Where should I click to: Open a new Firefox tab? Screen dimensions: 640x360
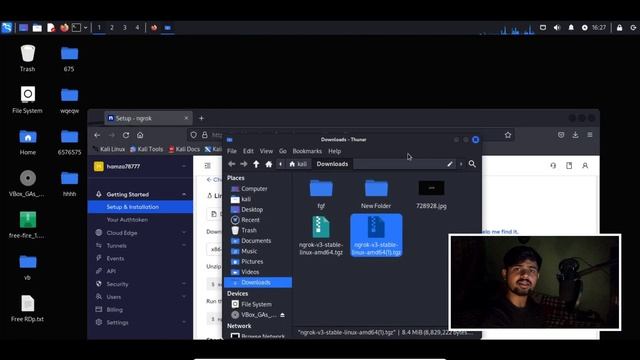coord(201,118)
